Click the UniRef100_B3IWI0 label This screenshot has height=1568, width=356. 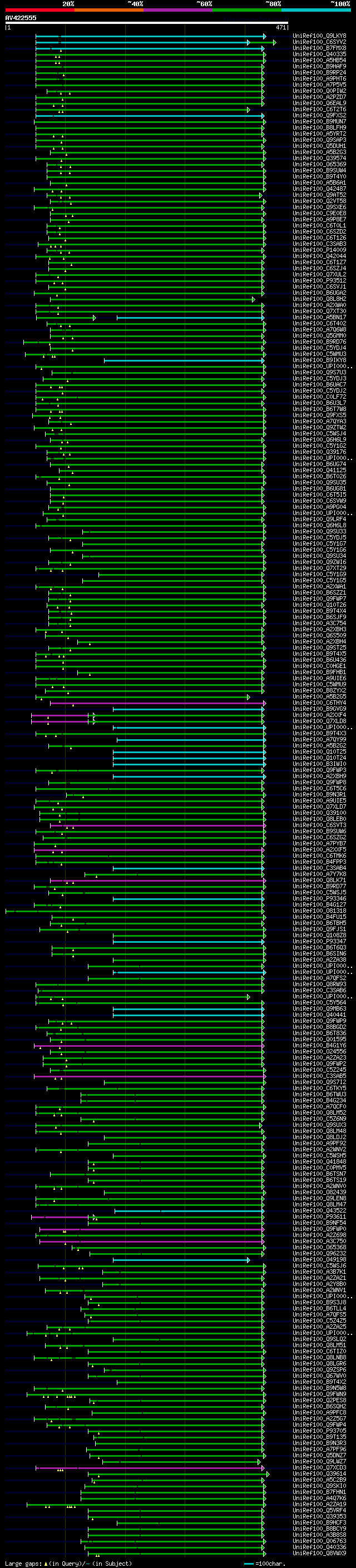pyautogui.click(x=319, y=764)
